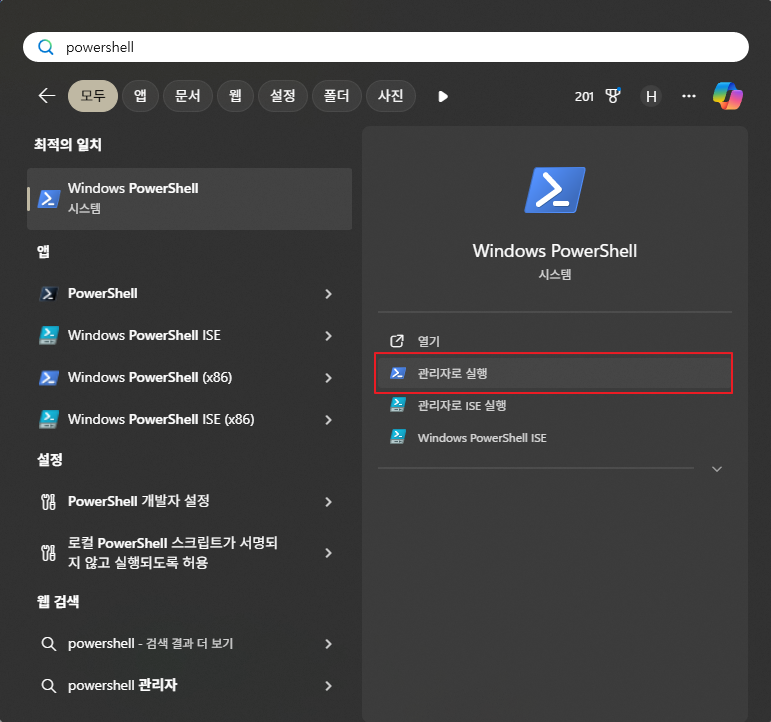The width and height of the screenshot is (771, 722).
Task: Expand chevron for powershell 관리자 search
Action: tap(328, 686)
